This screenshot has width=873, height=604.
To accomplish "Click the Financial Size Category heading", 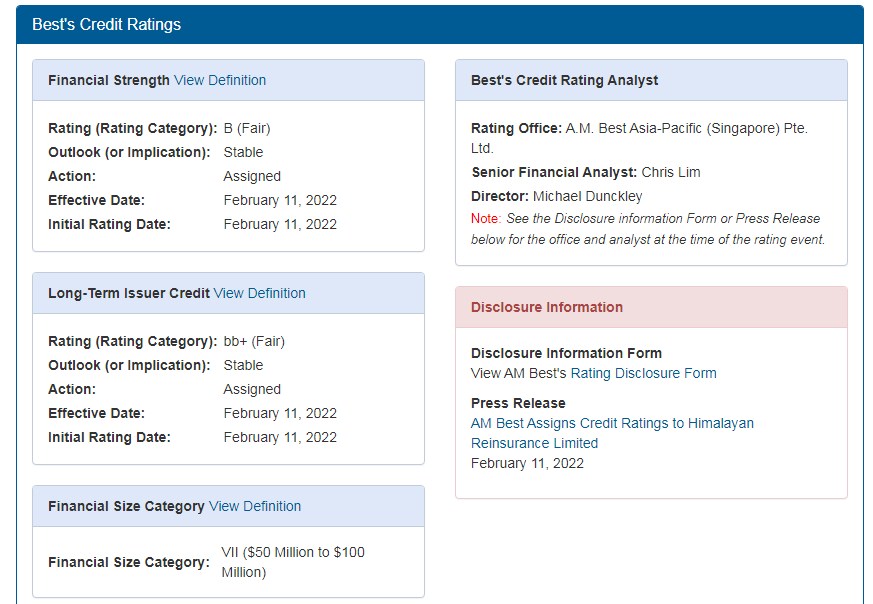I will click(x=126, y=506).
